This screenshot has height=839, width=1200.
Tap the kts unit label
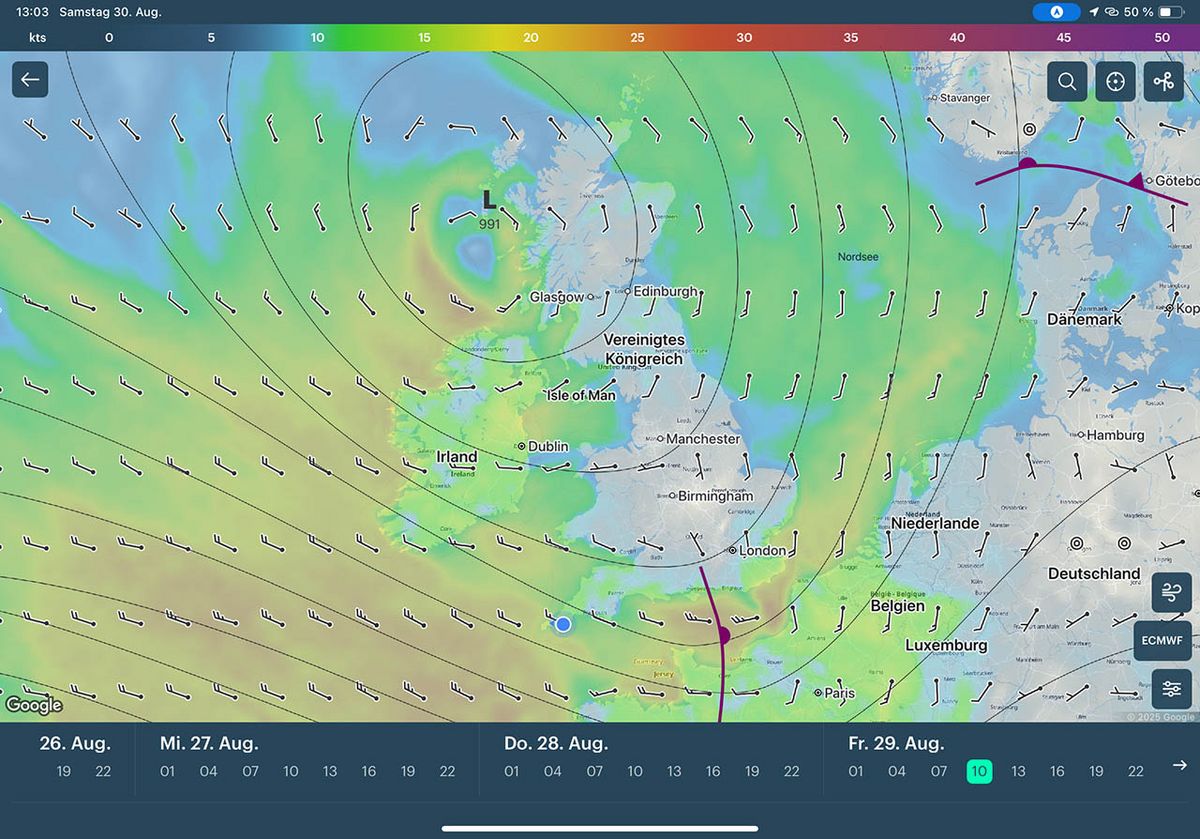[37, 37]
